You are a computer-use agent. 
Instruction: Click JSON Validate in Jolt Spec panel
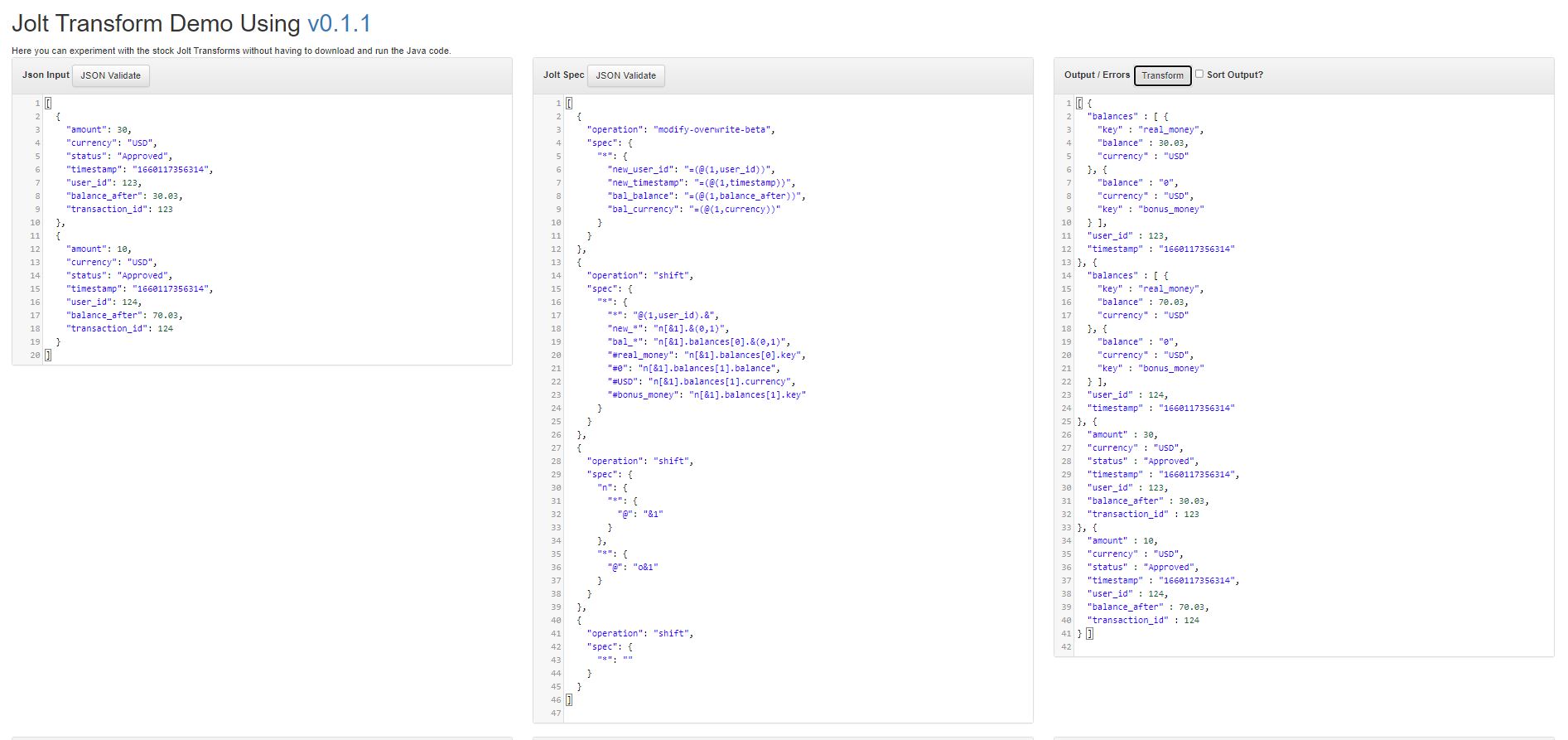[626, 75]
